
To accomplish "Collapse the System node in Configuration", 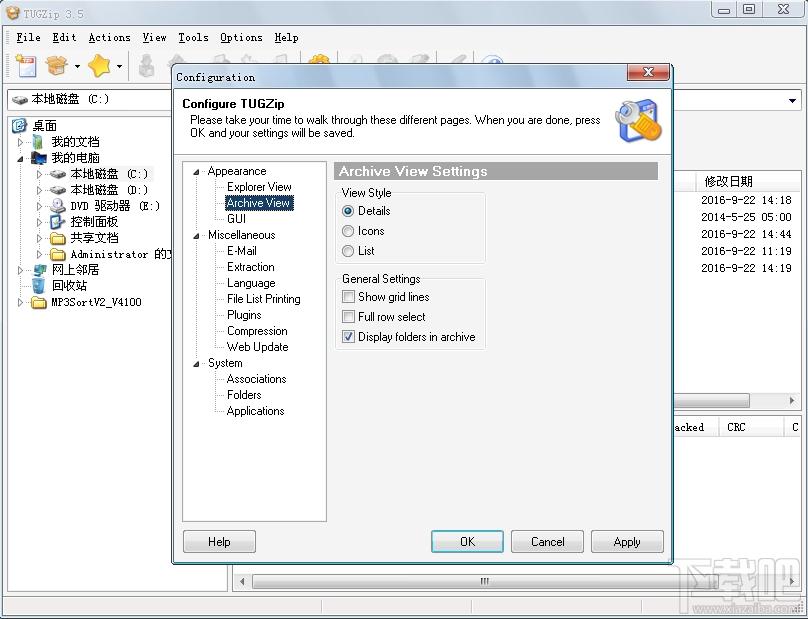I will 196,364.
